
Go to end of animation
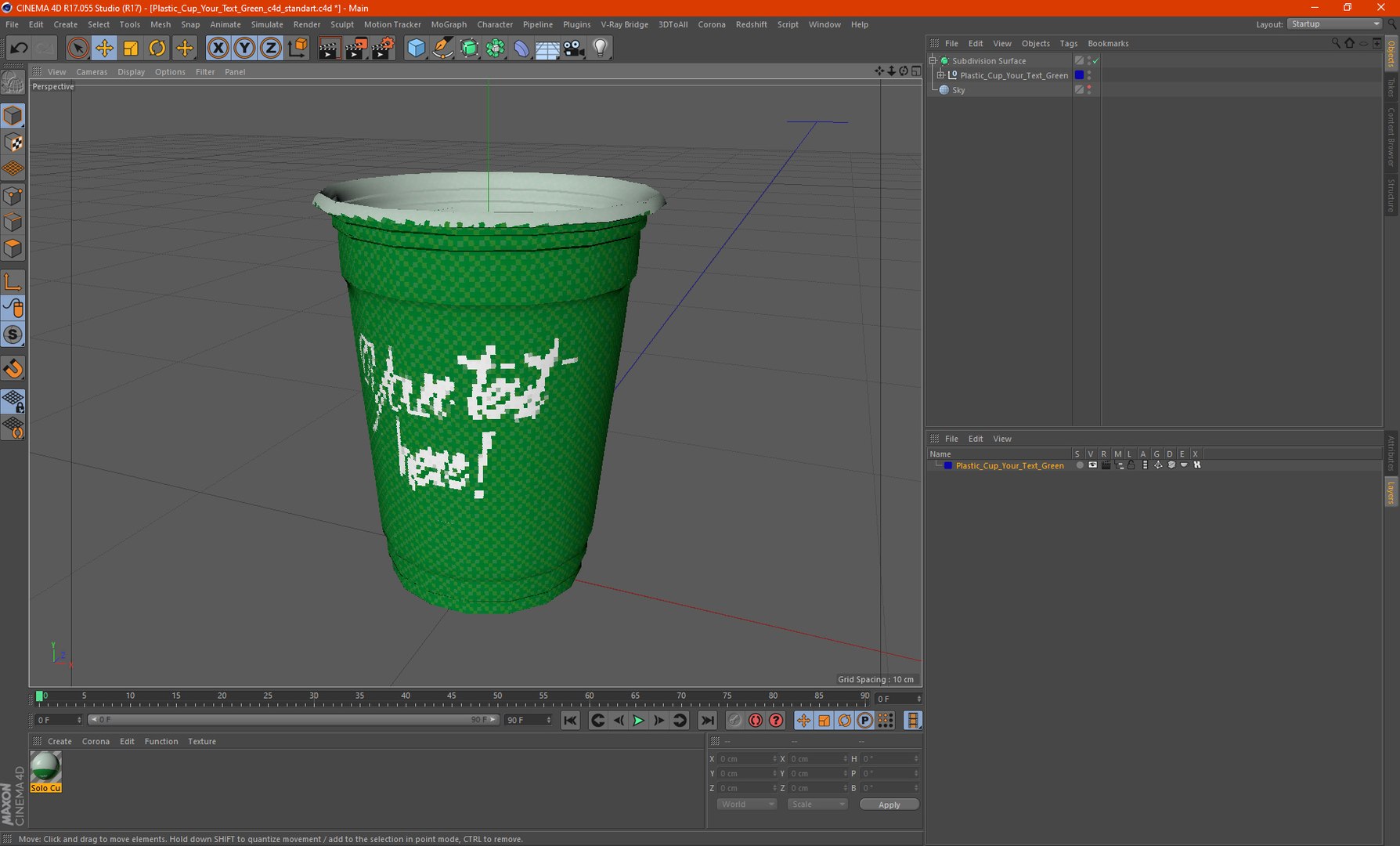[x=707, y=720]
